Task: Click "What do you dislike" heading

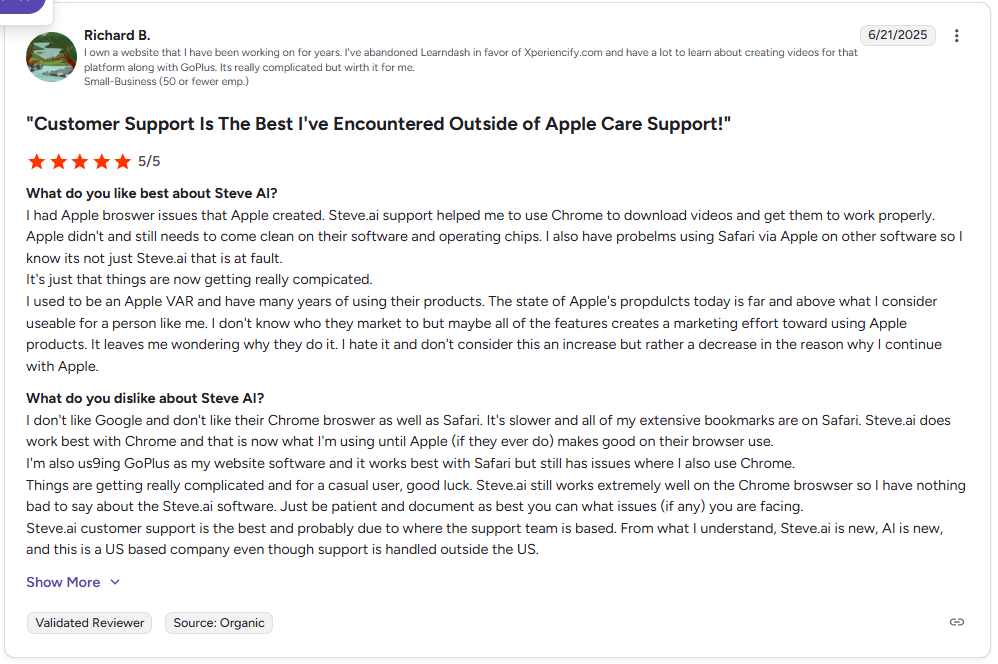Action: 145,398
